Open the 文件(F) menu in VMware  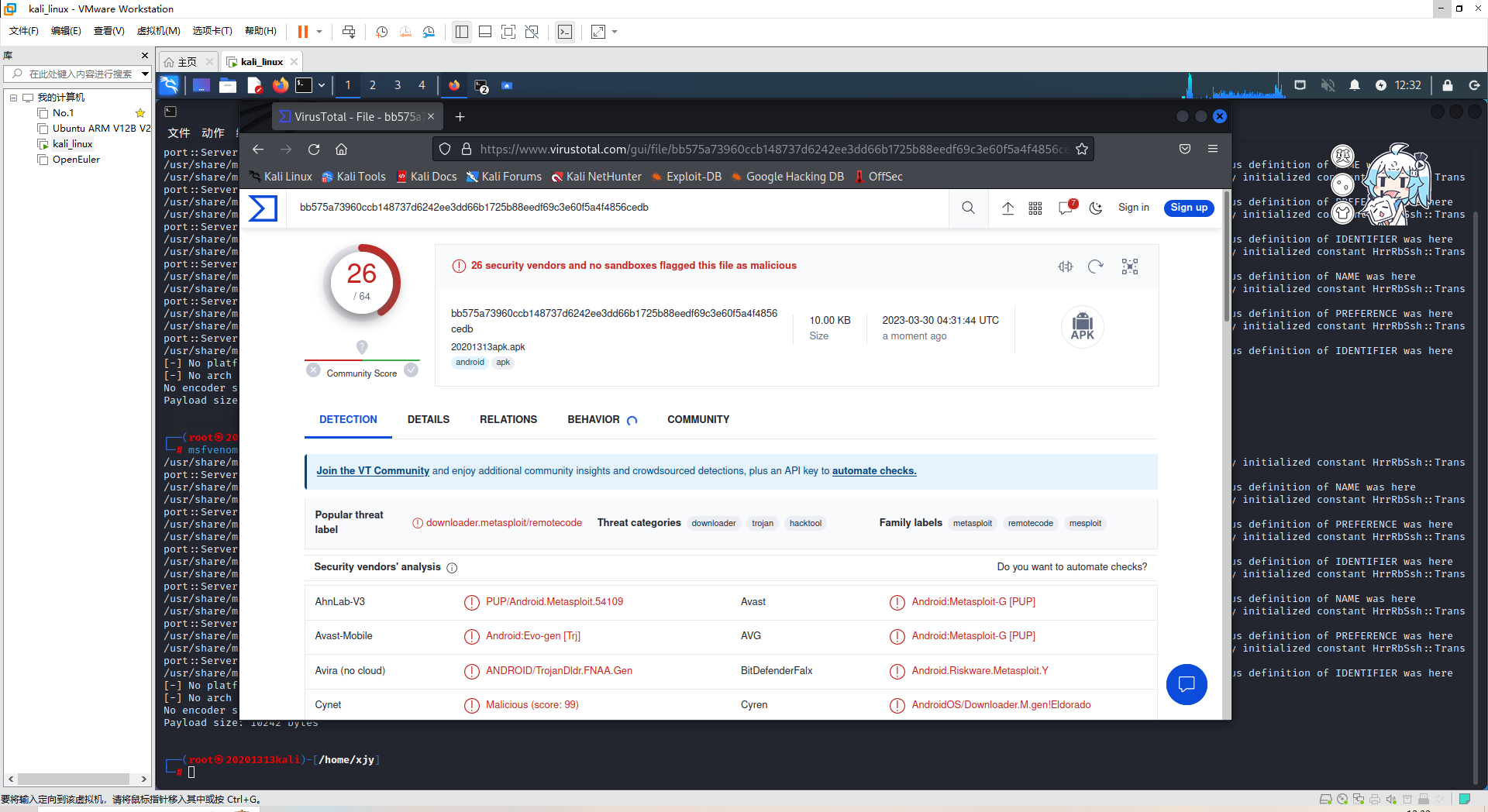(23, 31)
